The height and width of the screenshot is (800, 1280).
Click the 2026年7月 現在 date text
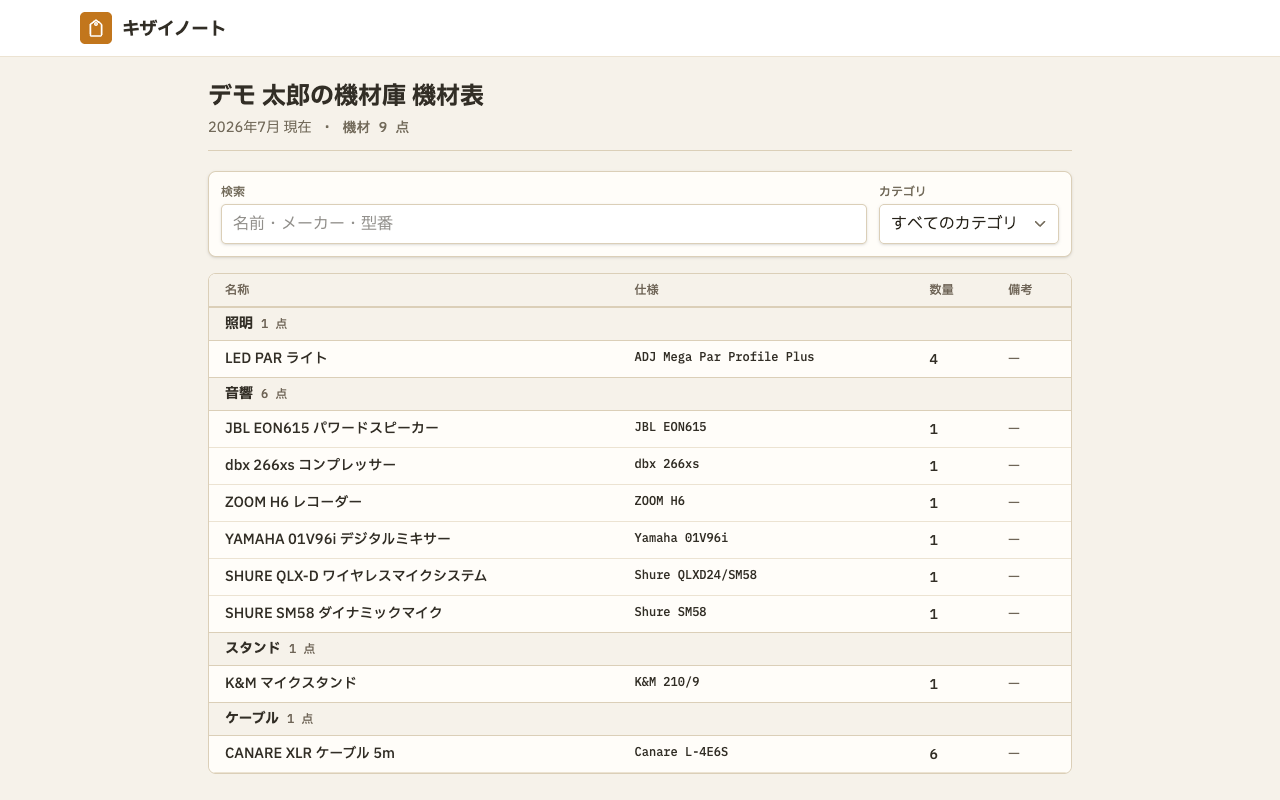260,127
